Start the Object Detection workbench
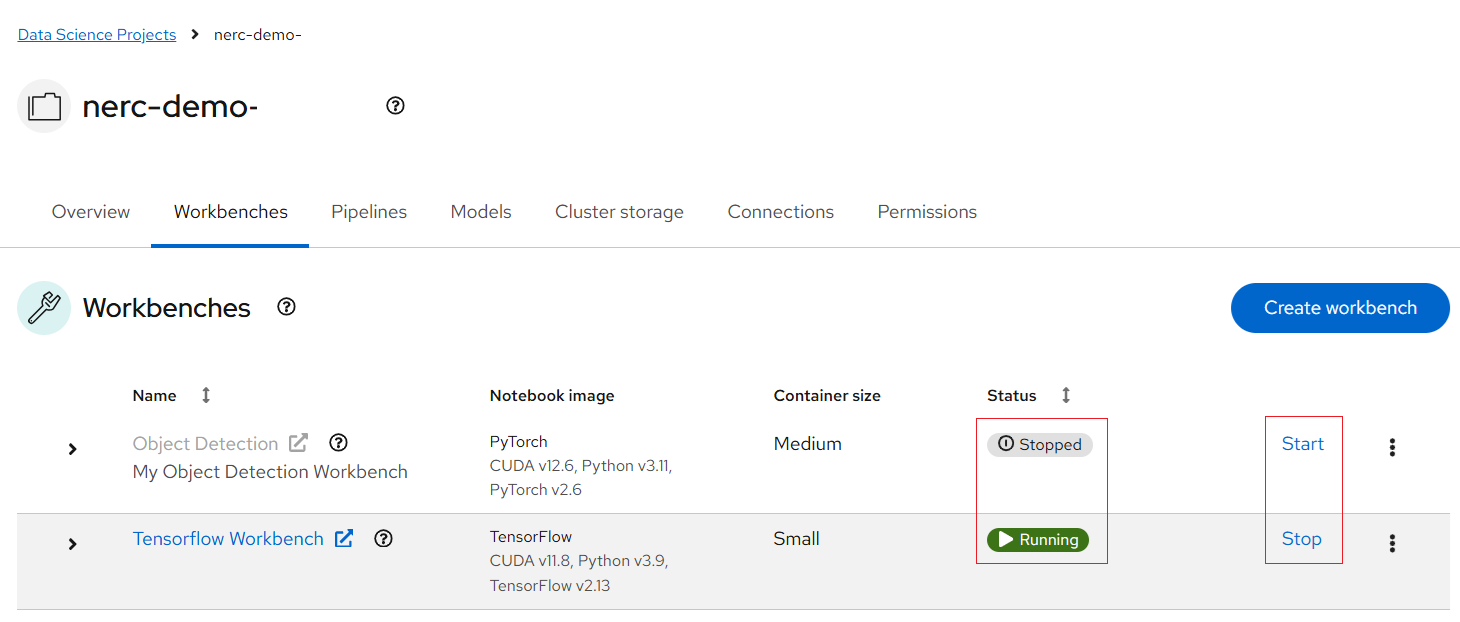The height and width of the screenshot is (622, 1460). pyautogui.click(x=1303, y=444)
